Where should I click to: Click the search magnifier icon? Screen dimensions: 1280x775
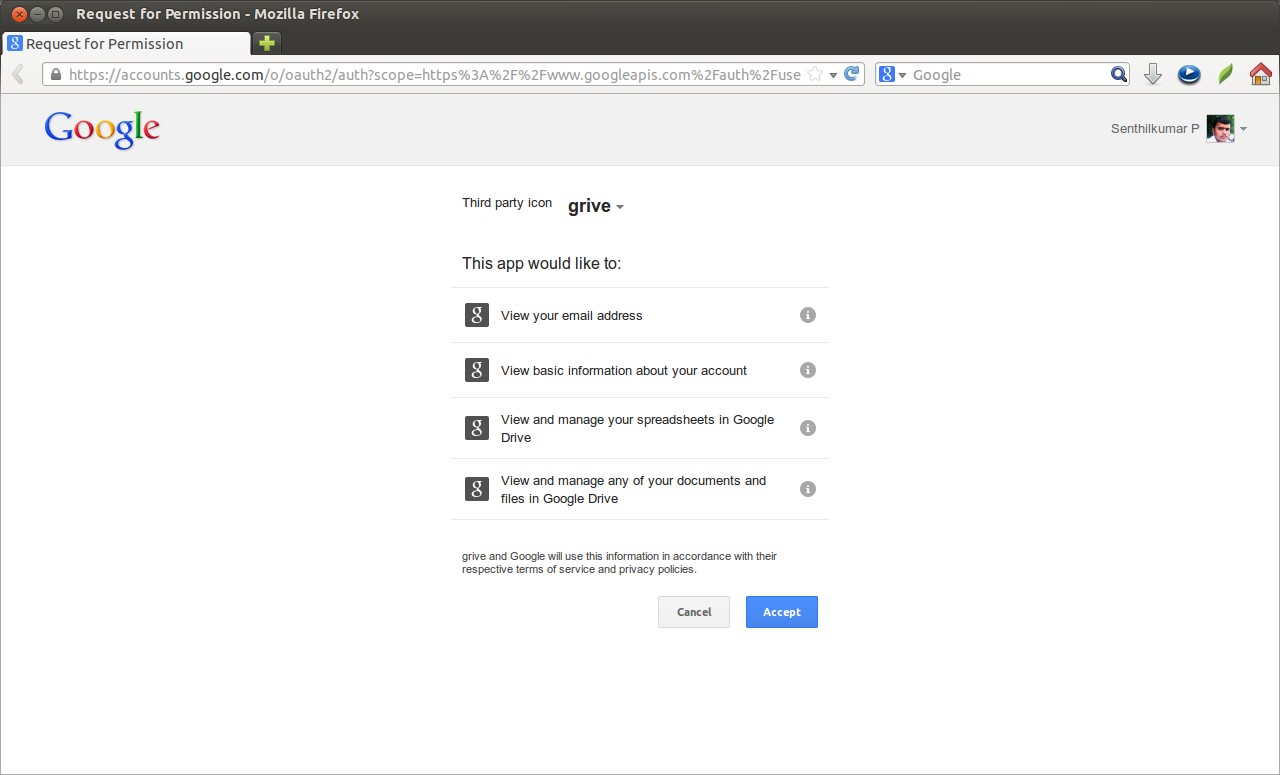(x=1119, y=74)
